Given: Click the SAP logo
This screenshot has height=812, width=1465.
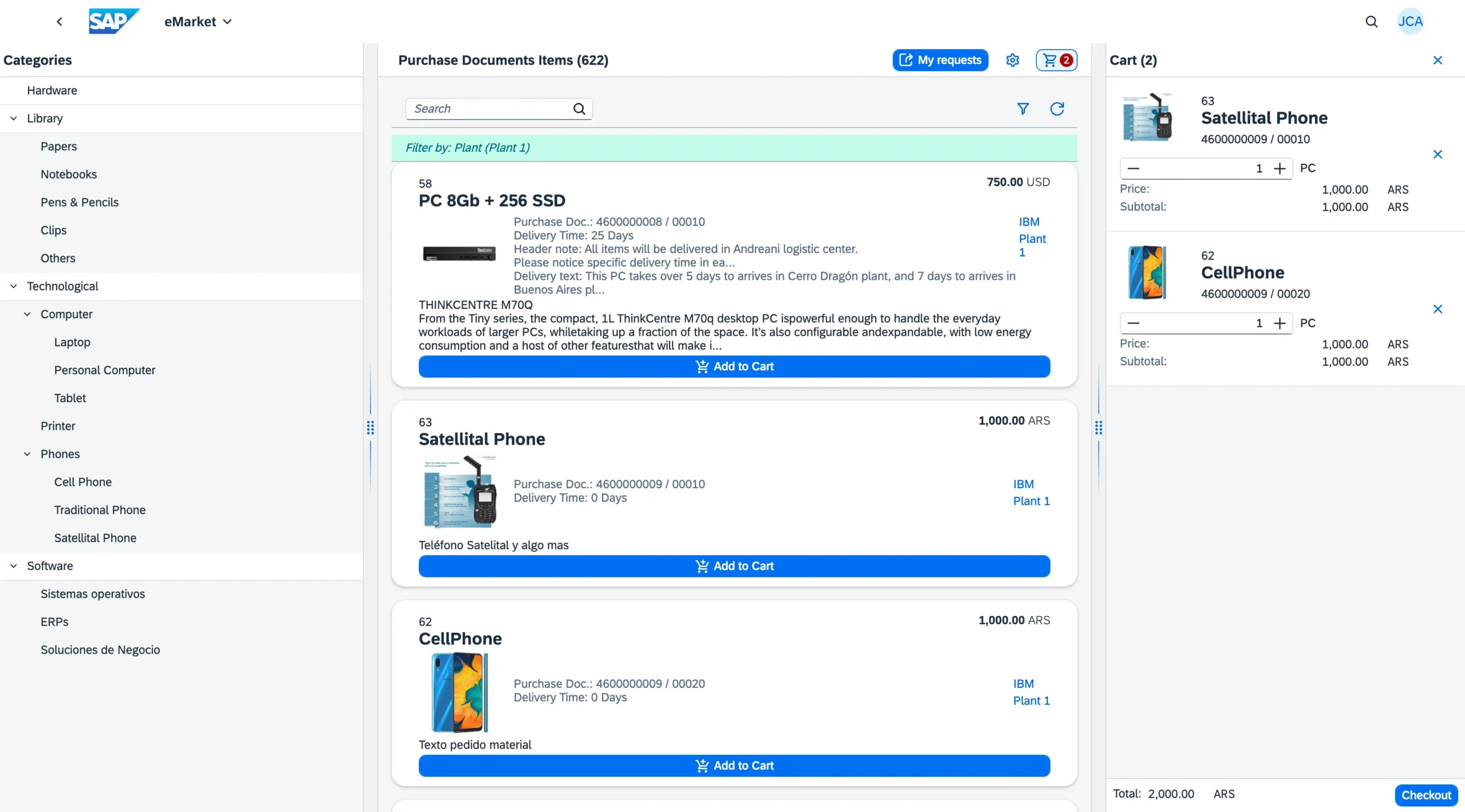Looking at the screenshot, I should (x=114, y=21).
